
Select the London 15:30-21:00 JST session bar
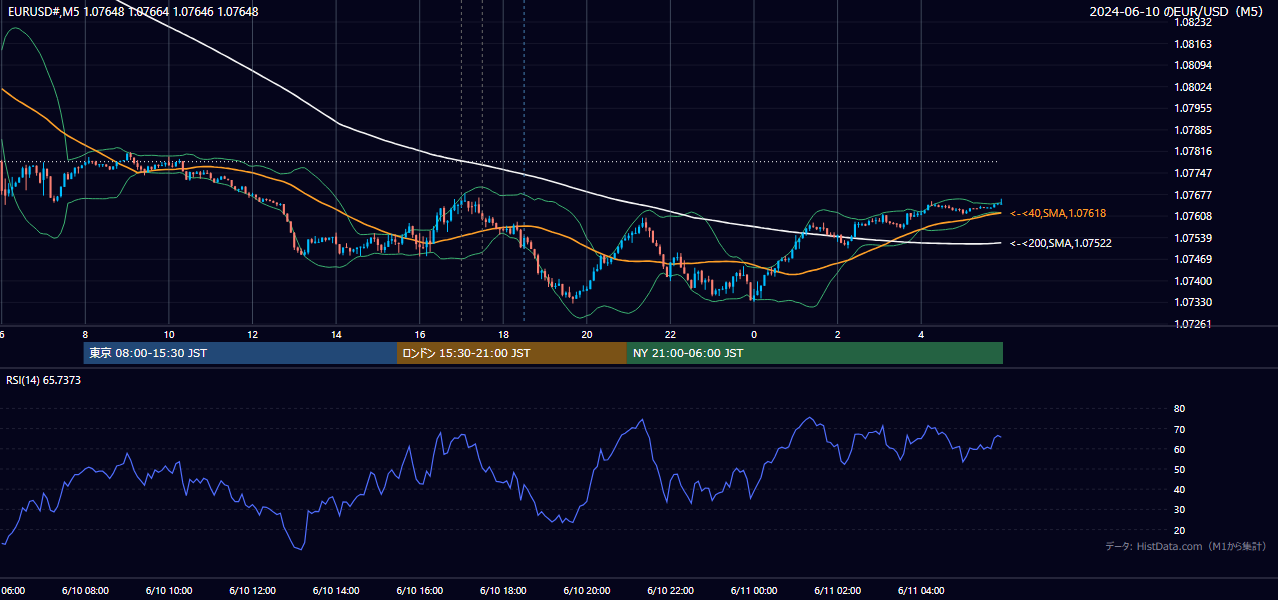(512, 353)
